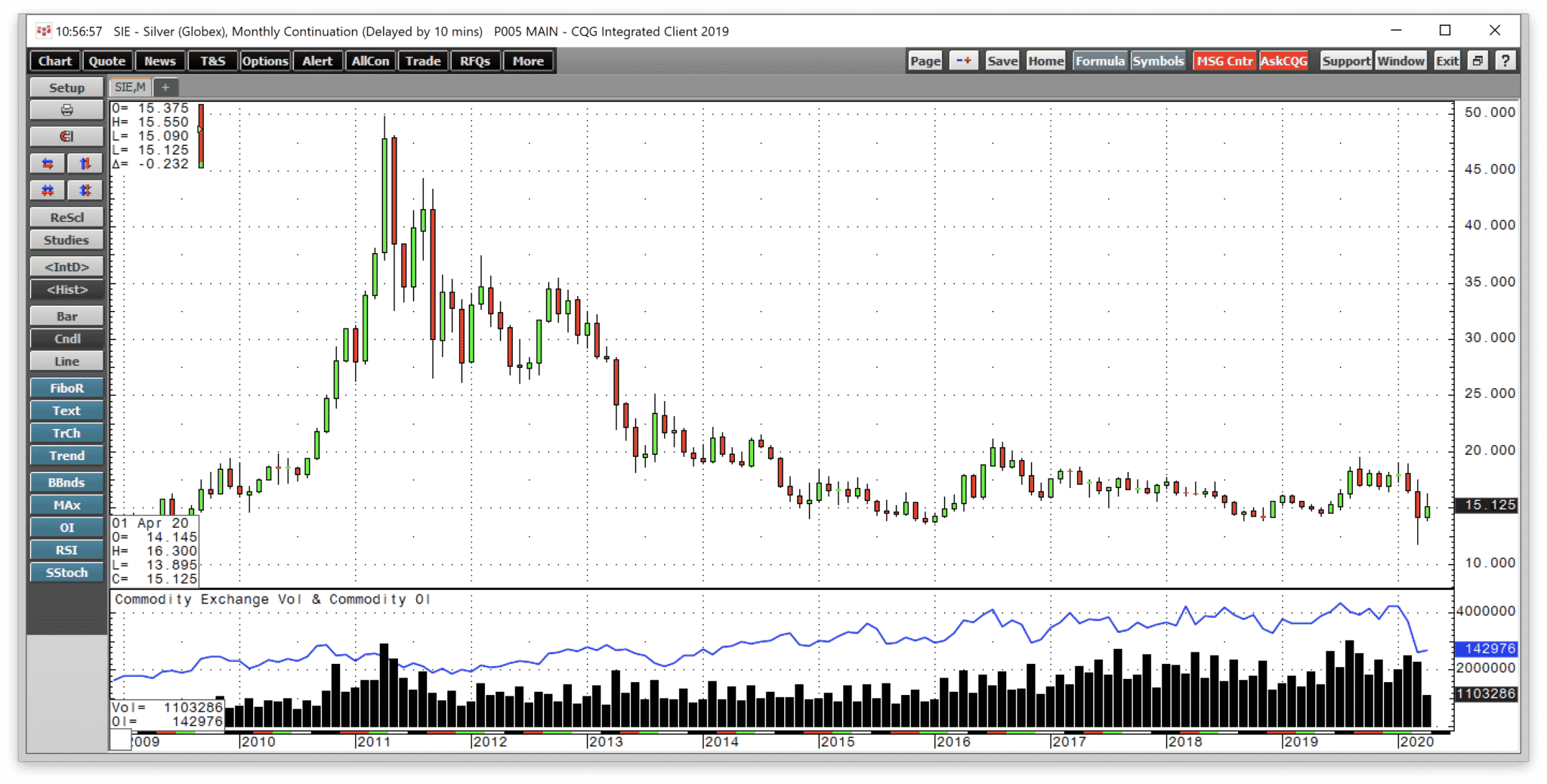
Task: Click the vertical blue-red arrows icon
Action: click(85, 163)
